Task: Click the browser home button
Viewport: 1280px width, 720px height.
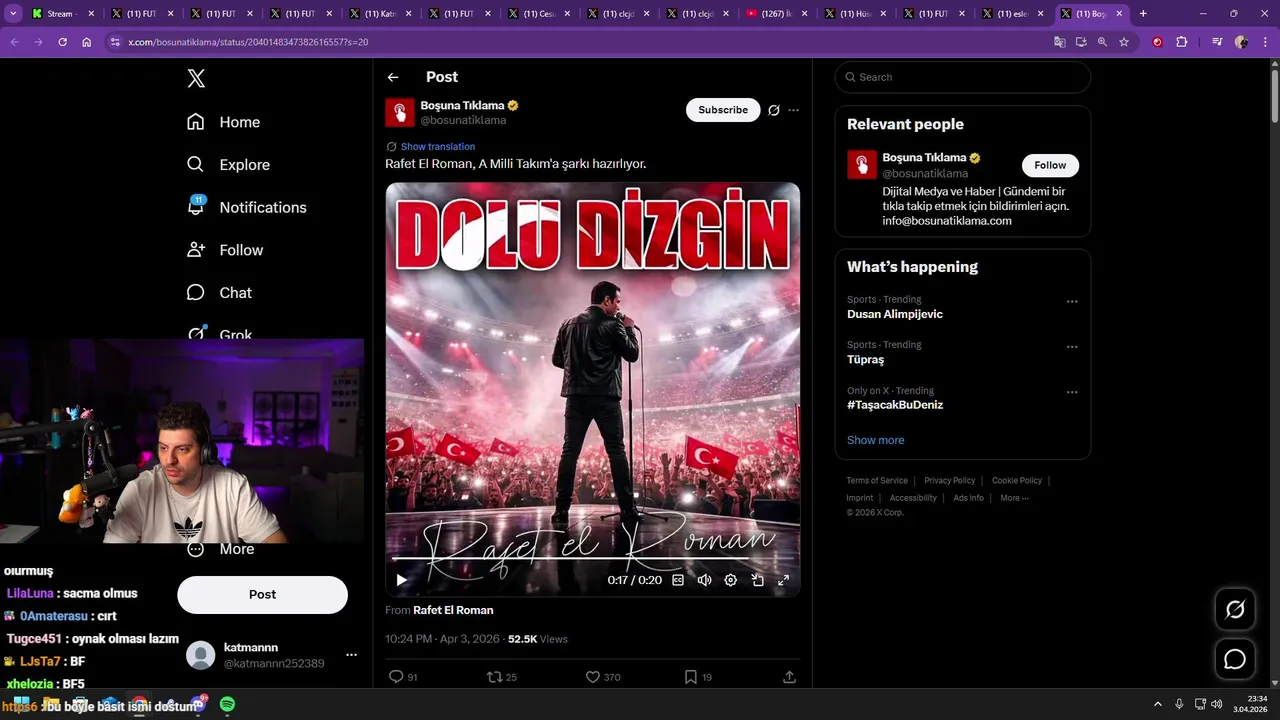Action: pos(87,42)
